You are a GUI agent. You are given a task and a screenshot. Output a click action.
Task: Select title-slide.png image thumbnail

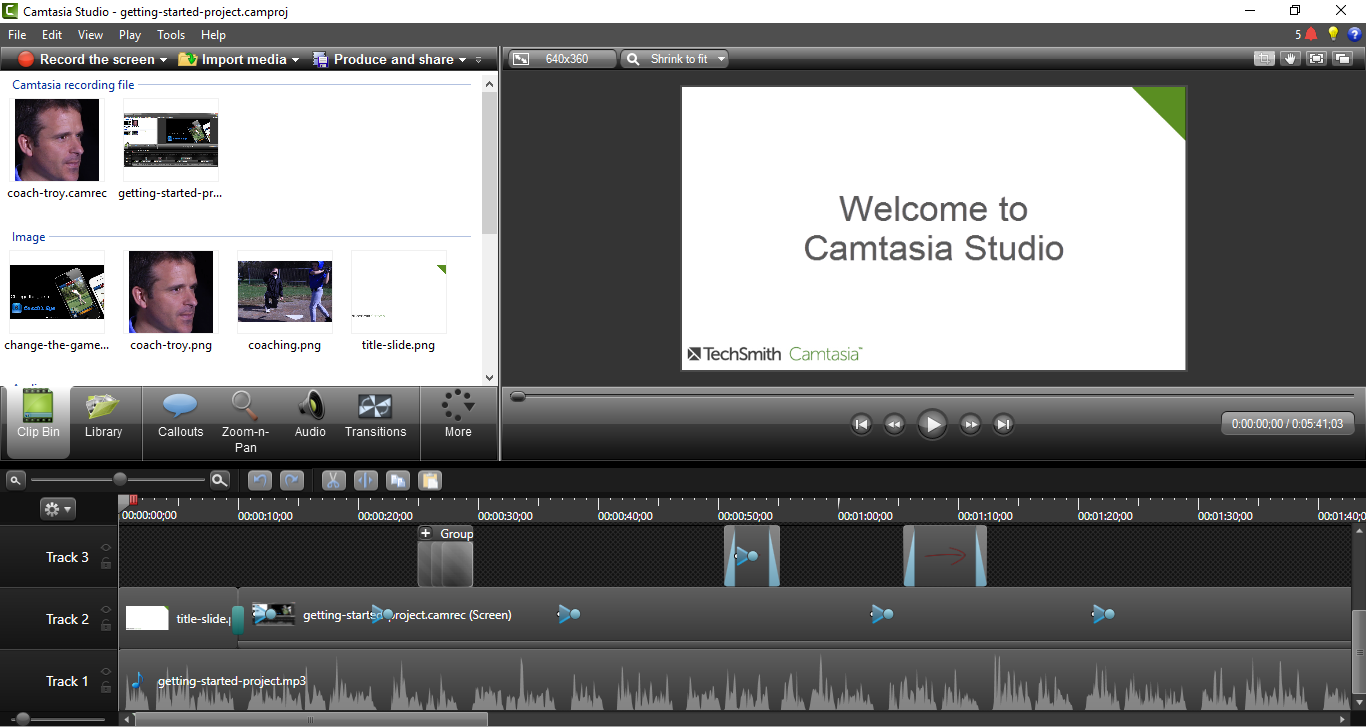click(399, 292)
